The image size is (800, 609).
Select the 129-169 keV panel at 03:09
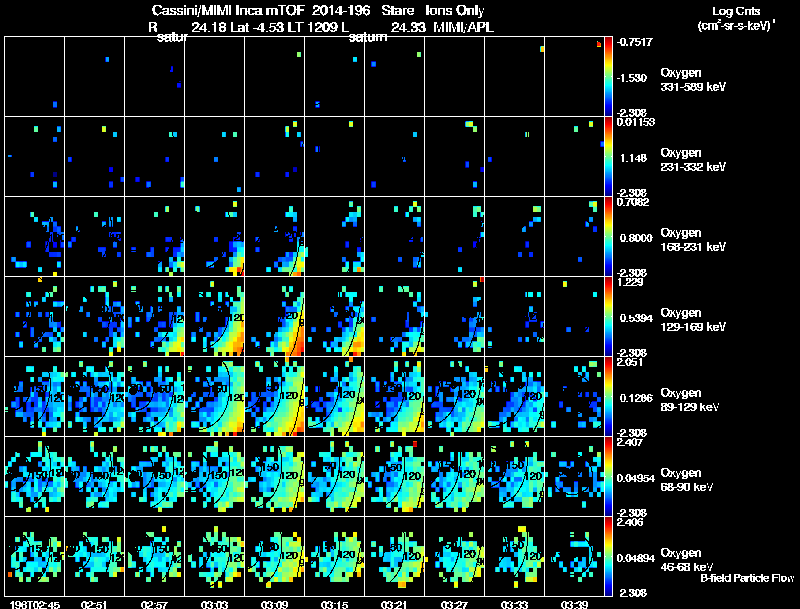pos(274,317)
